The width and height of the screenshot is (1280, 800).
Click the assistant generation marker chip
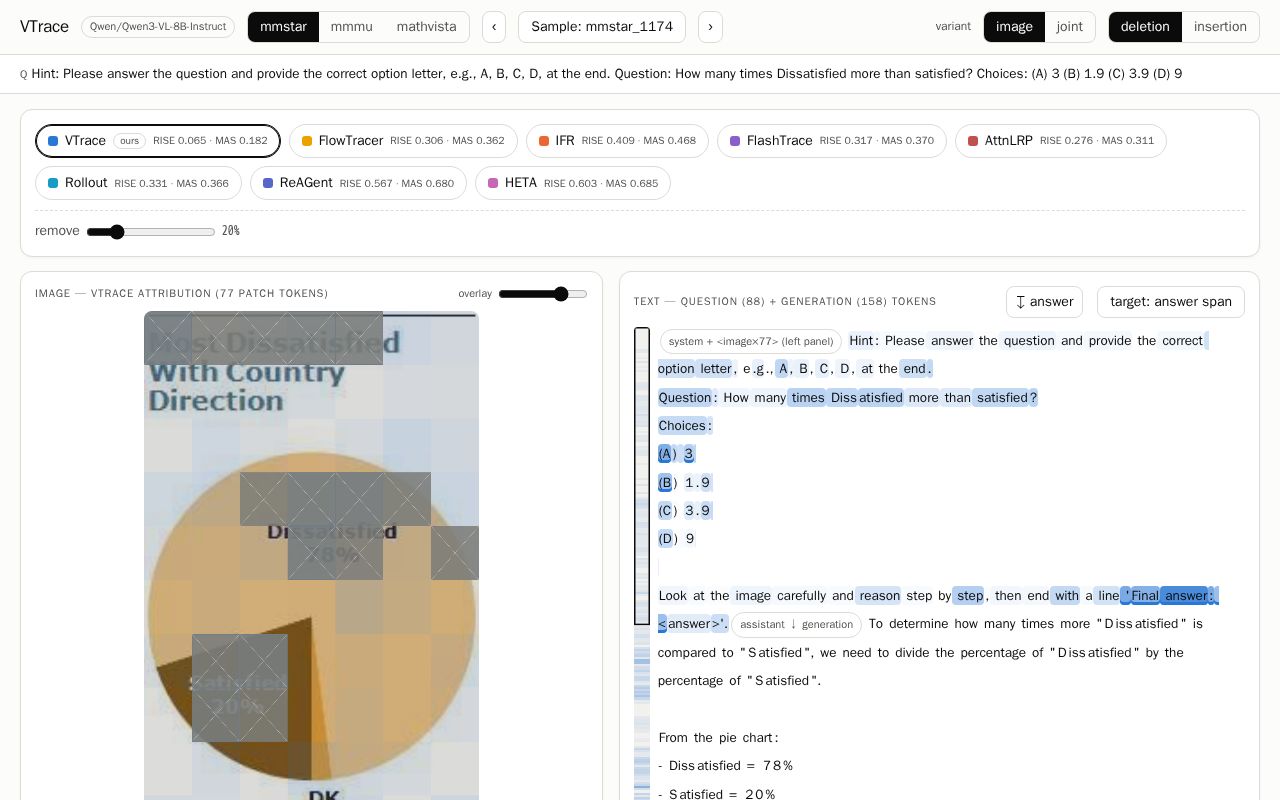[x=797, y=624]
